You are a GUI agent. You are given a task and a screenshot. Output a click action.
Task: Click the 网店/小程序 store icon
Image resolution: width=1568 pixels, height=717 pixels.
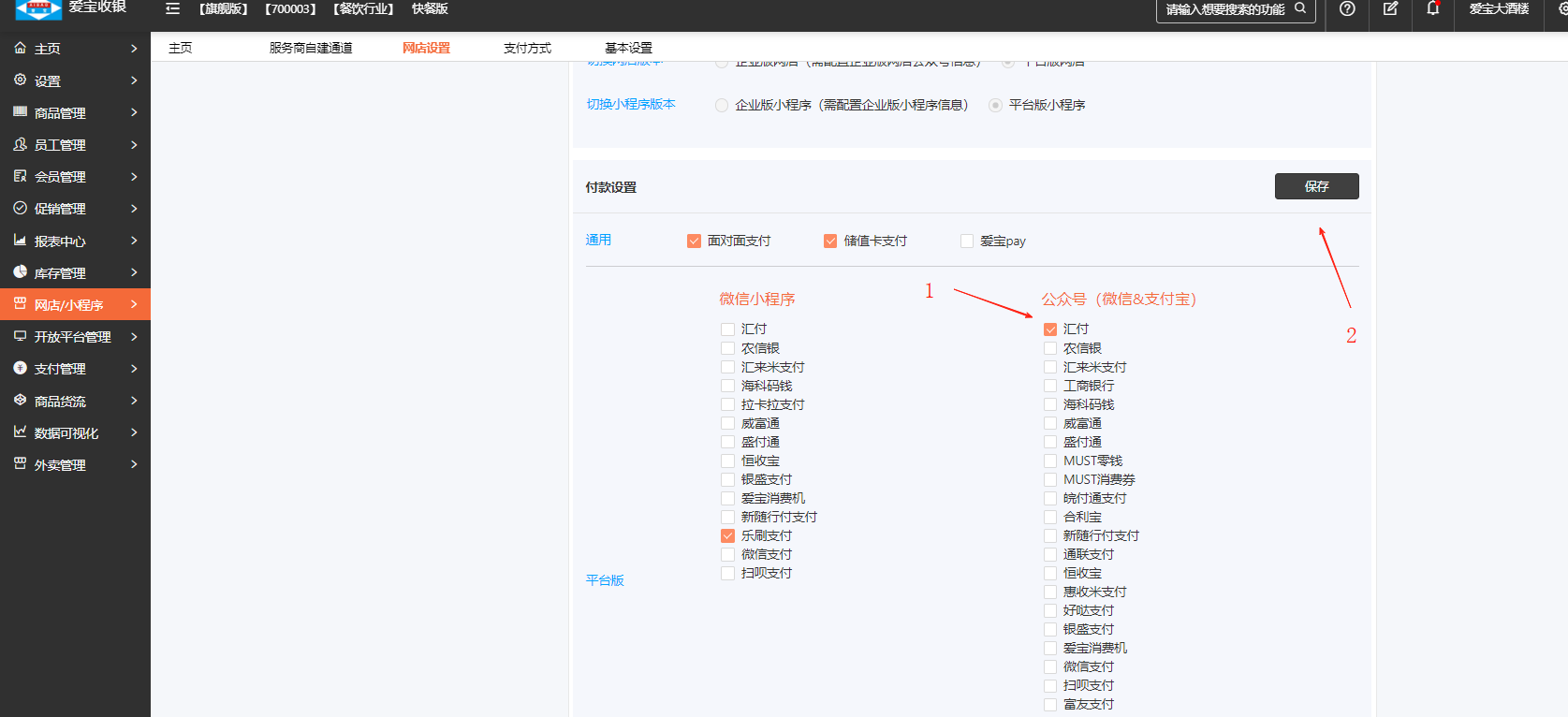point(20,304)
